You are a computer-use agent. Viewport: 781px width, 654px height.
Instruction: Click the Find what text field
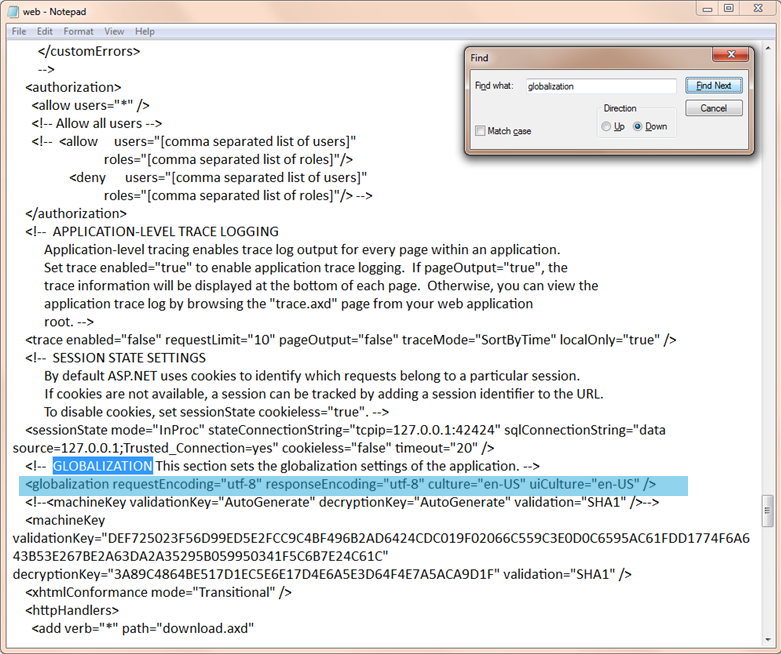[600, 86]
